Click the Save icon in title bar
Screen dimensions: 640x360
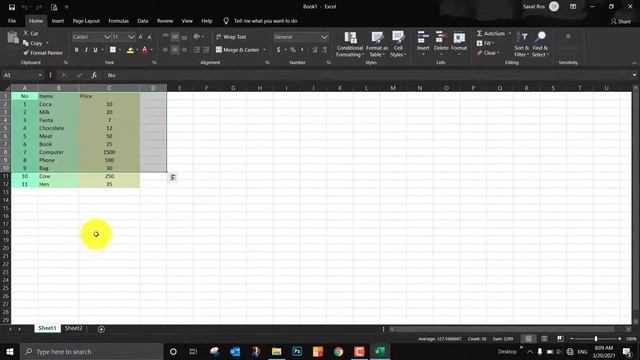click(x=12, y=7)
